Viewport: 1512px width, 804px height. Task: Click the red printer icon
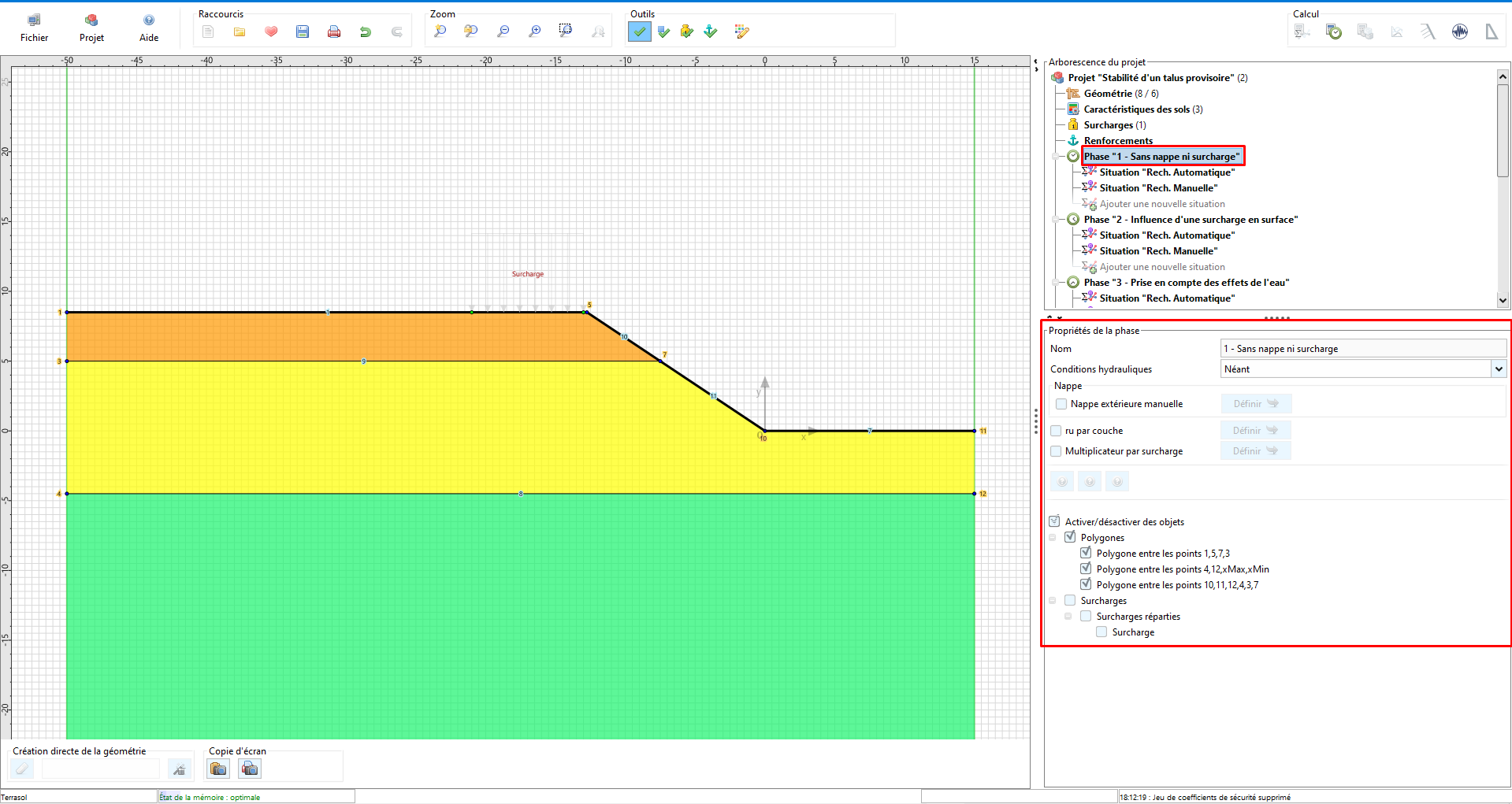(x=334, y=31)
